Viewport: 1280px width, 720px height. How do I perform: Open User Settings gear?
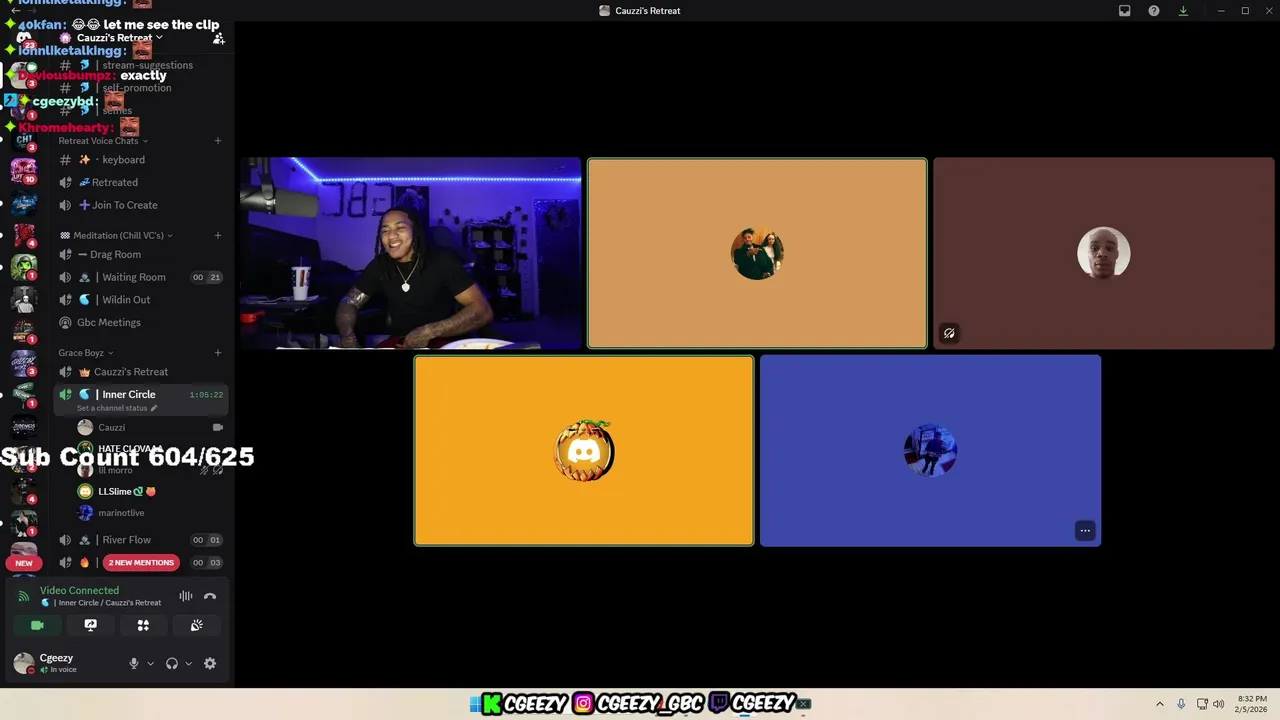pyautogui.click(x=210, y=664)
